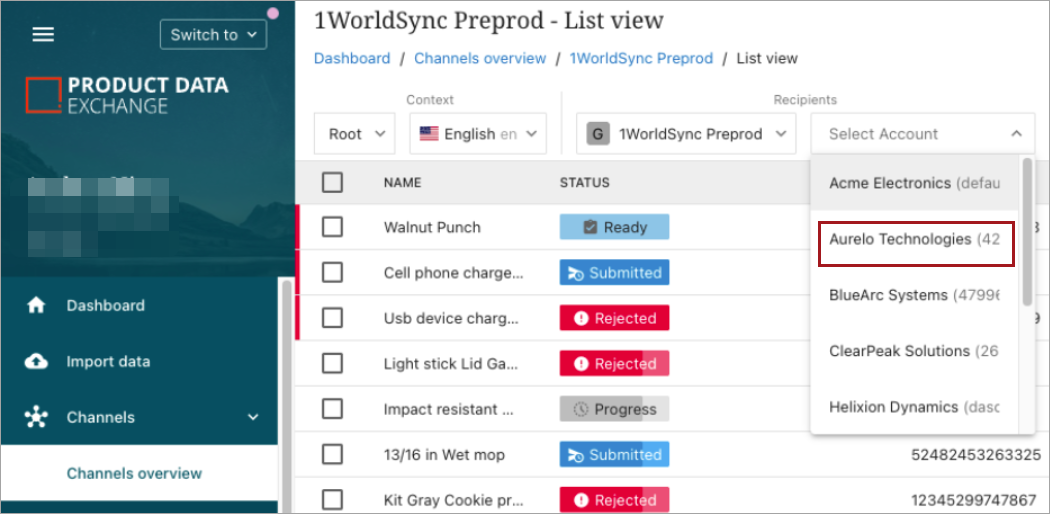The width and height of the screenshot is (1050, 514).
Task: Check the Light stick Lid row checkbox
Action: click(x=333, y=364)
